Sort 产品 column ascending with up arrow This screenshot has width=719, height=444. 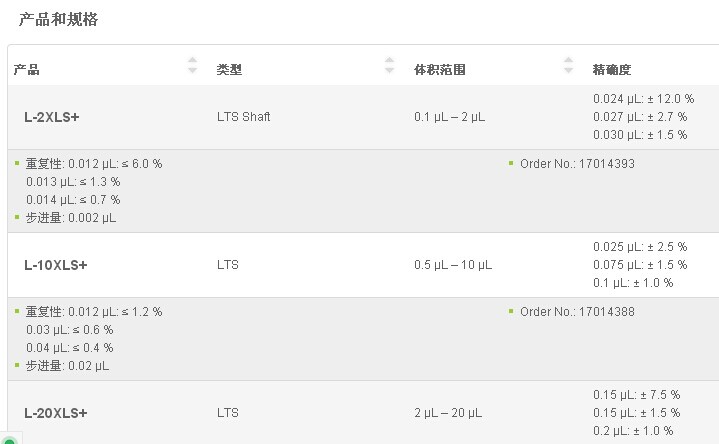tap(193, 60)
